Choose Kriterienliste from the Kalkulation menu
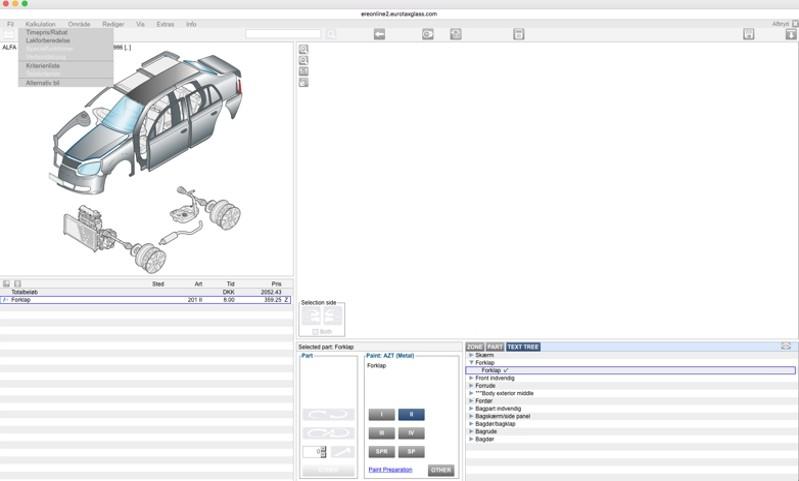 point(43,66)
